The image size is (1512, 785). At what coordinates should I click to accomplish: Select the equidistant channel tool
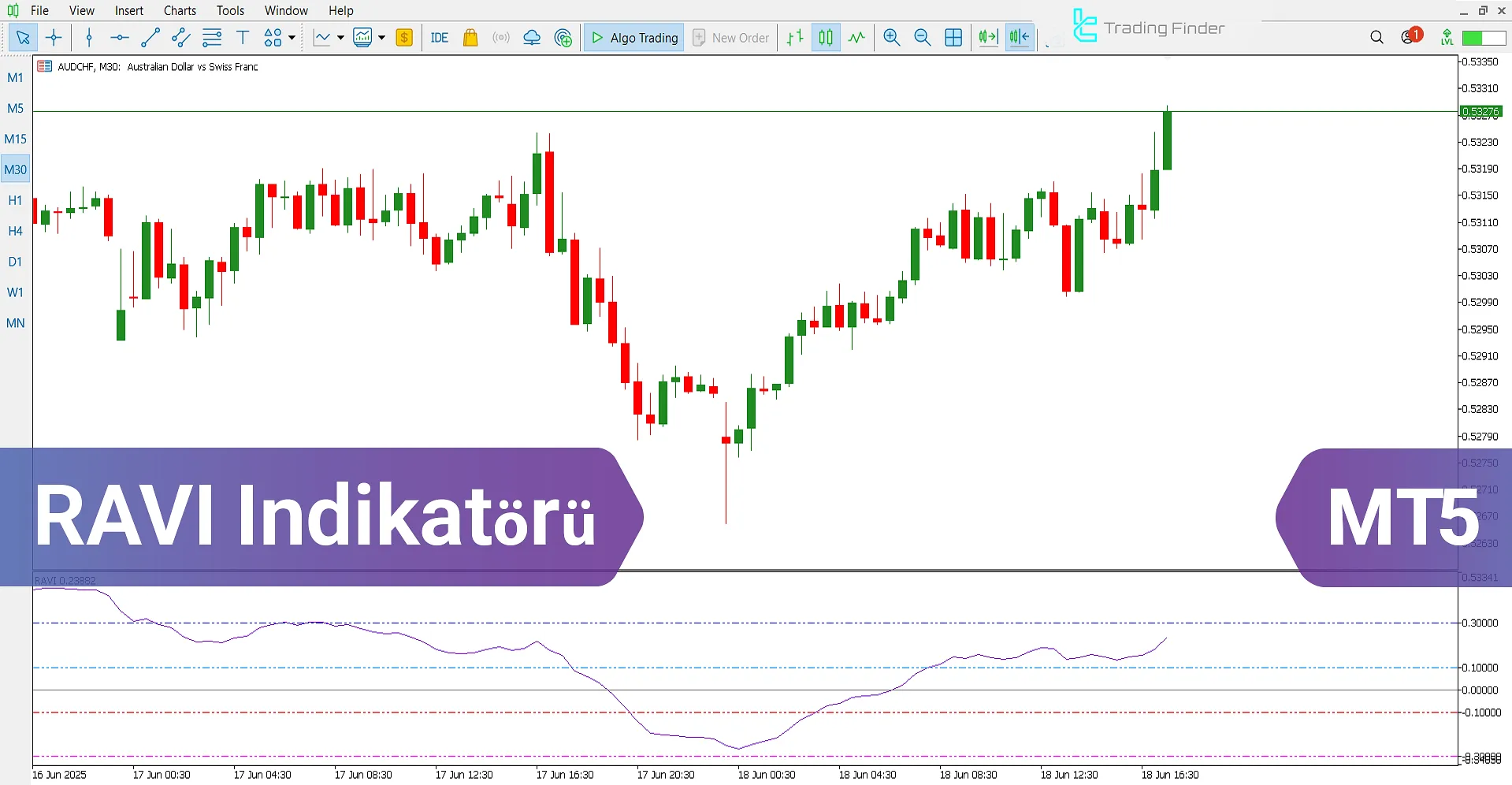[x=180, y=38]
